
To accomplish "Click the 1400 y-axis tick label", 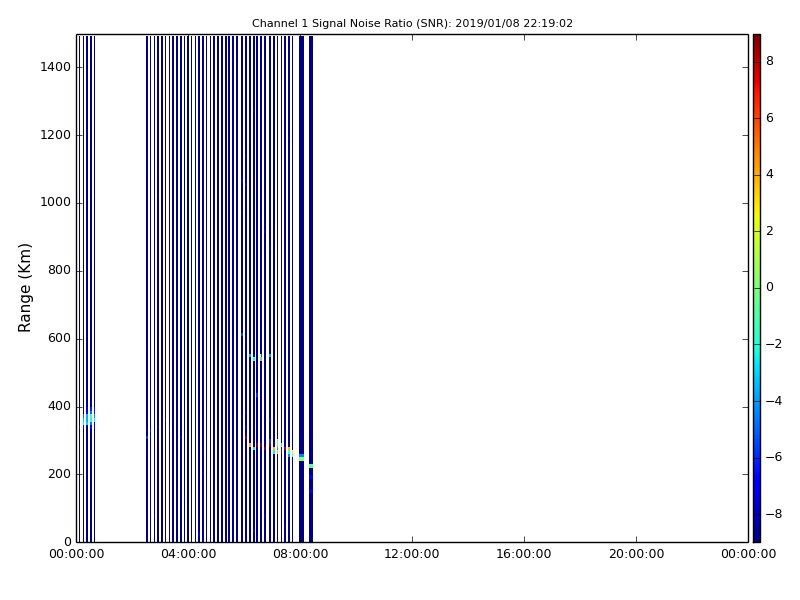I will (56, 67).
